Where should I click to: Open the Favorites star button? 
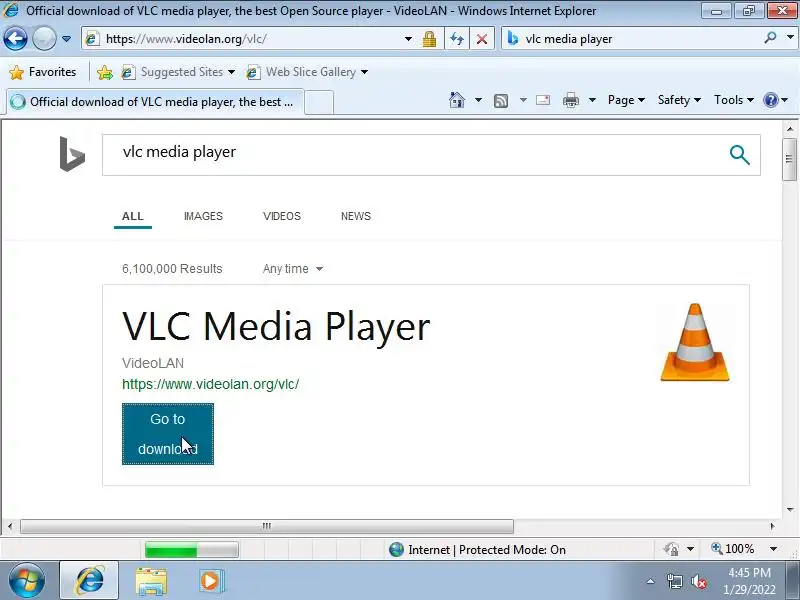[x=43, y=72]
